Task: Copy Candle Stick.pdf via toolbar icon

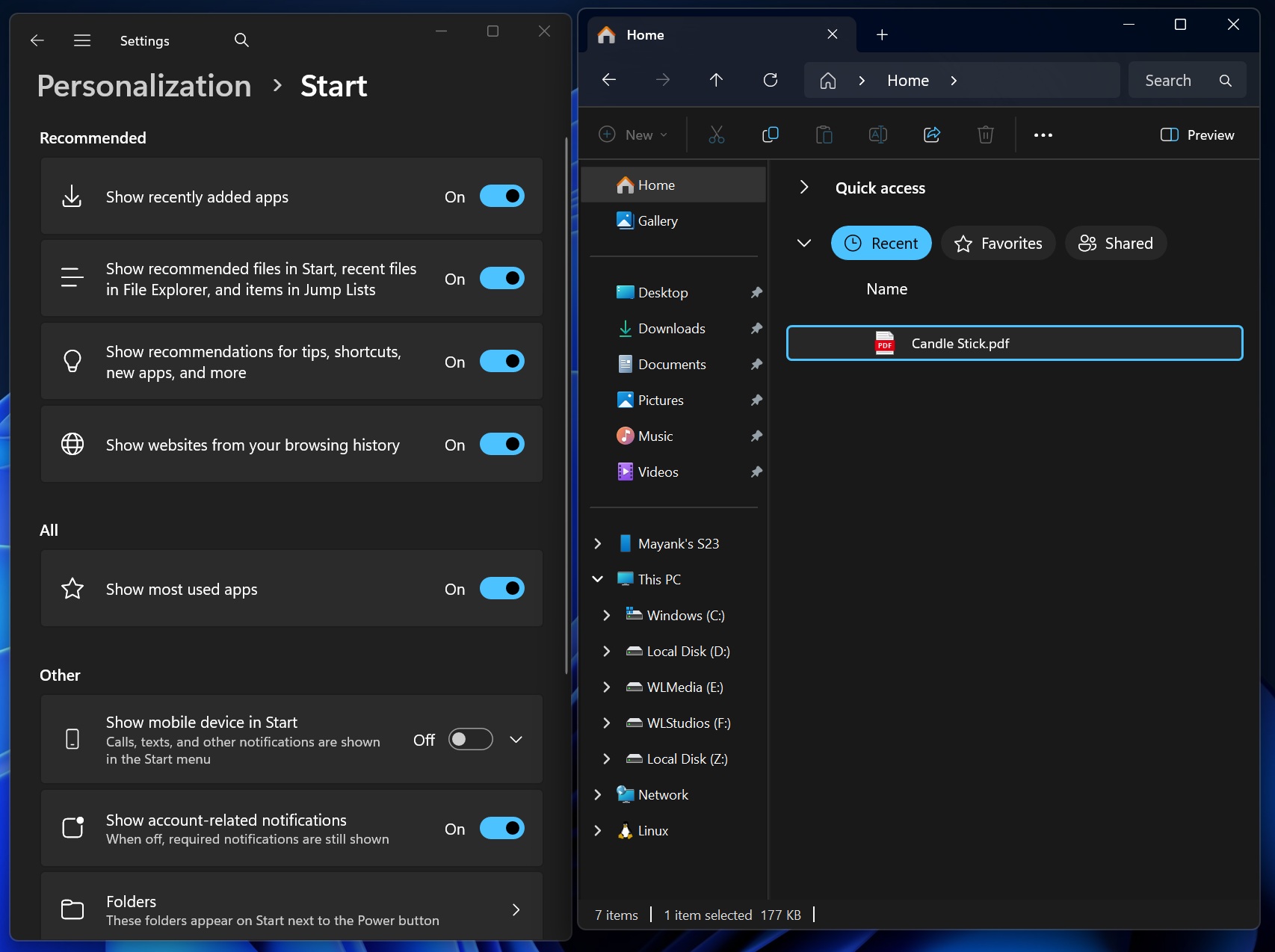Action: [x=770, y=135]
